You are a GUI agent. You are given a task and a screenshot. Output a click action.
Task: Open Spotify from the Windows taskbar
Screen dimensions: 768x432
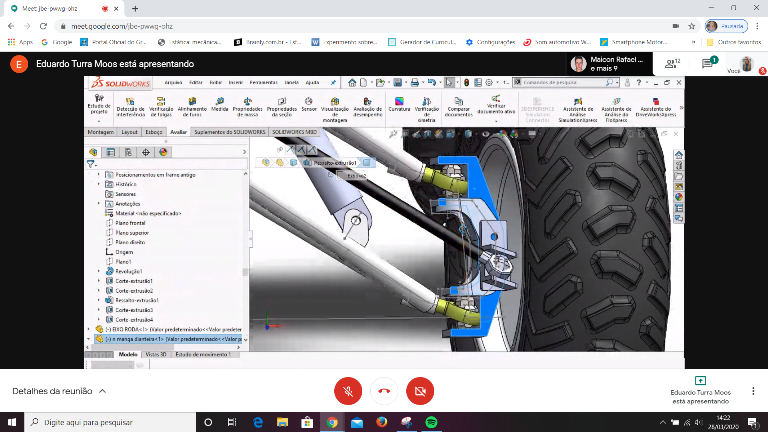click(431, 423)
